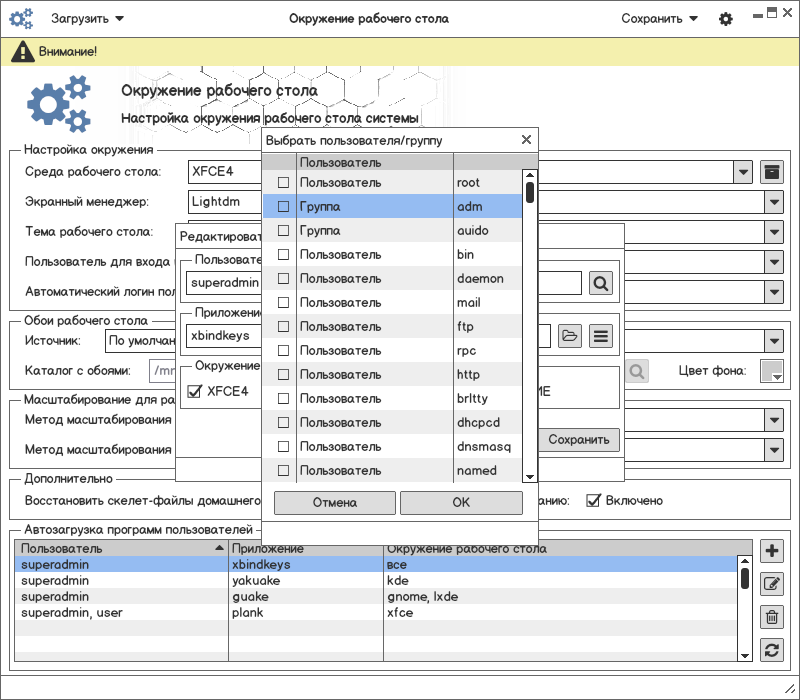Click the archive icon beside desktop environment
Image resolution: width=800 pixels, height=700 pixels.
[x=771, y=171]
